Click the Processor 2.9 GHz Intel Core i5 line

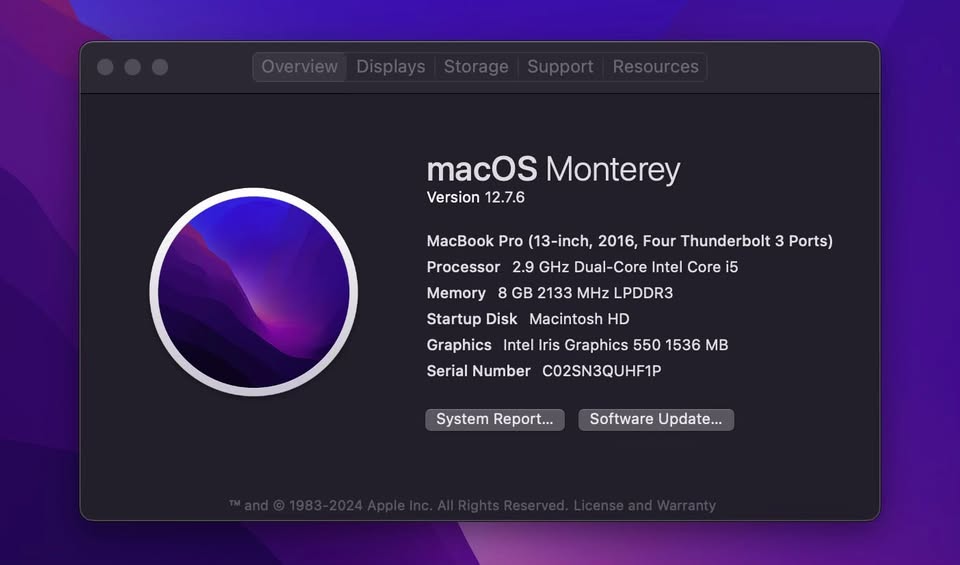click(582, 267)
